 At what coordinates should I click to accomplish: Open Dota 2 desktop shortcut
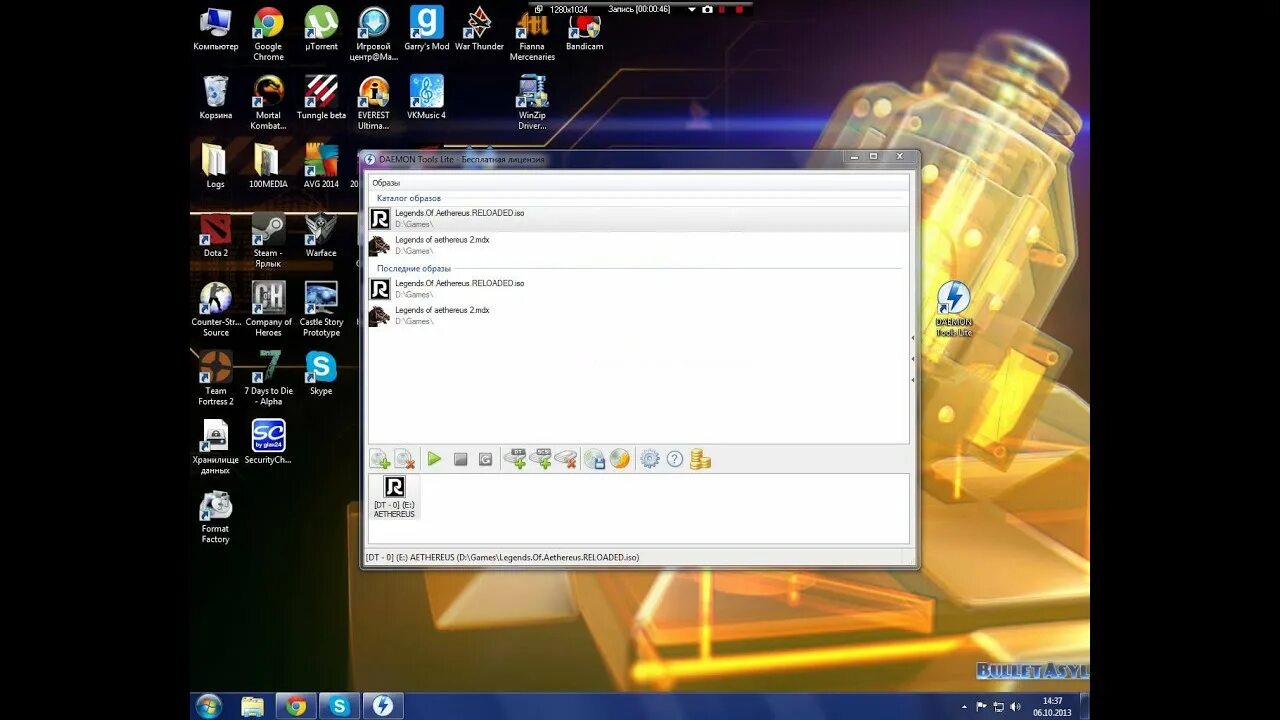pyautogui.click(x=215, y=236)
